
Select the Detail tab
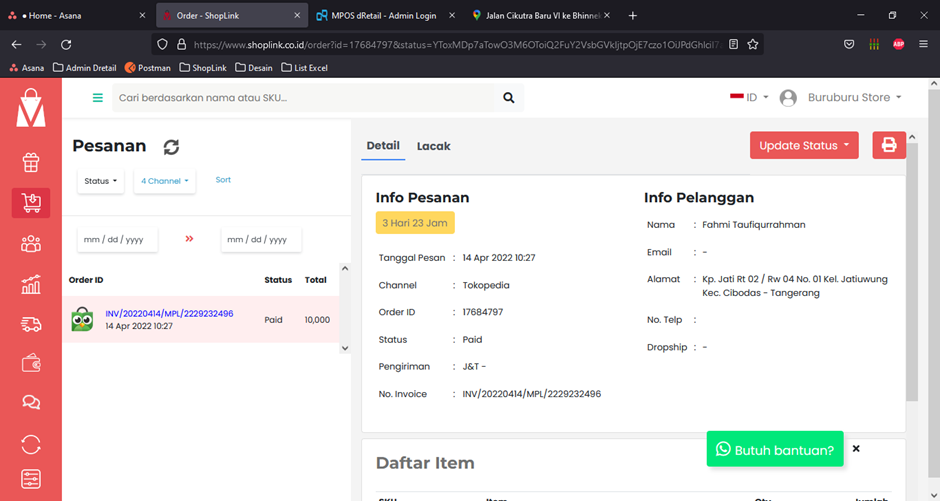coord(383,146)
